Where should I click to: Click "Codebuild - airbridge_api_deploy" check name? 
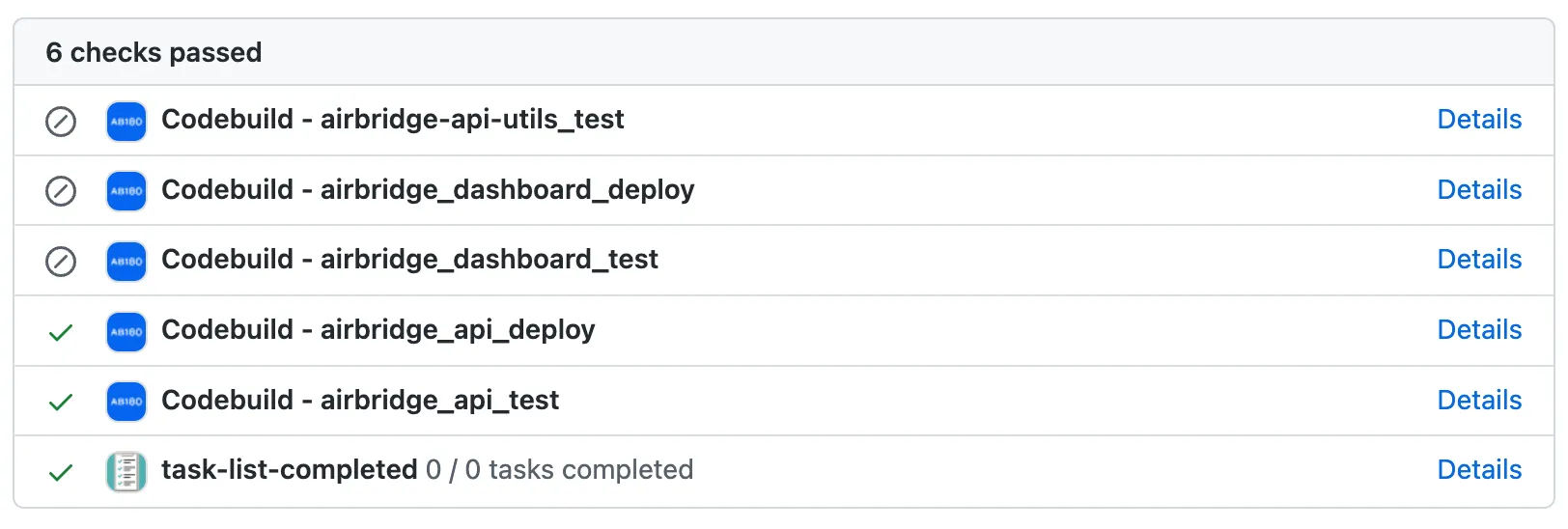[378, 330]
